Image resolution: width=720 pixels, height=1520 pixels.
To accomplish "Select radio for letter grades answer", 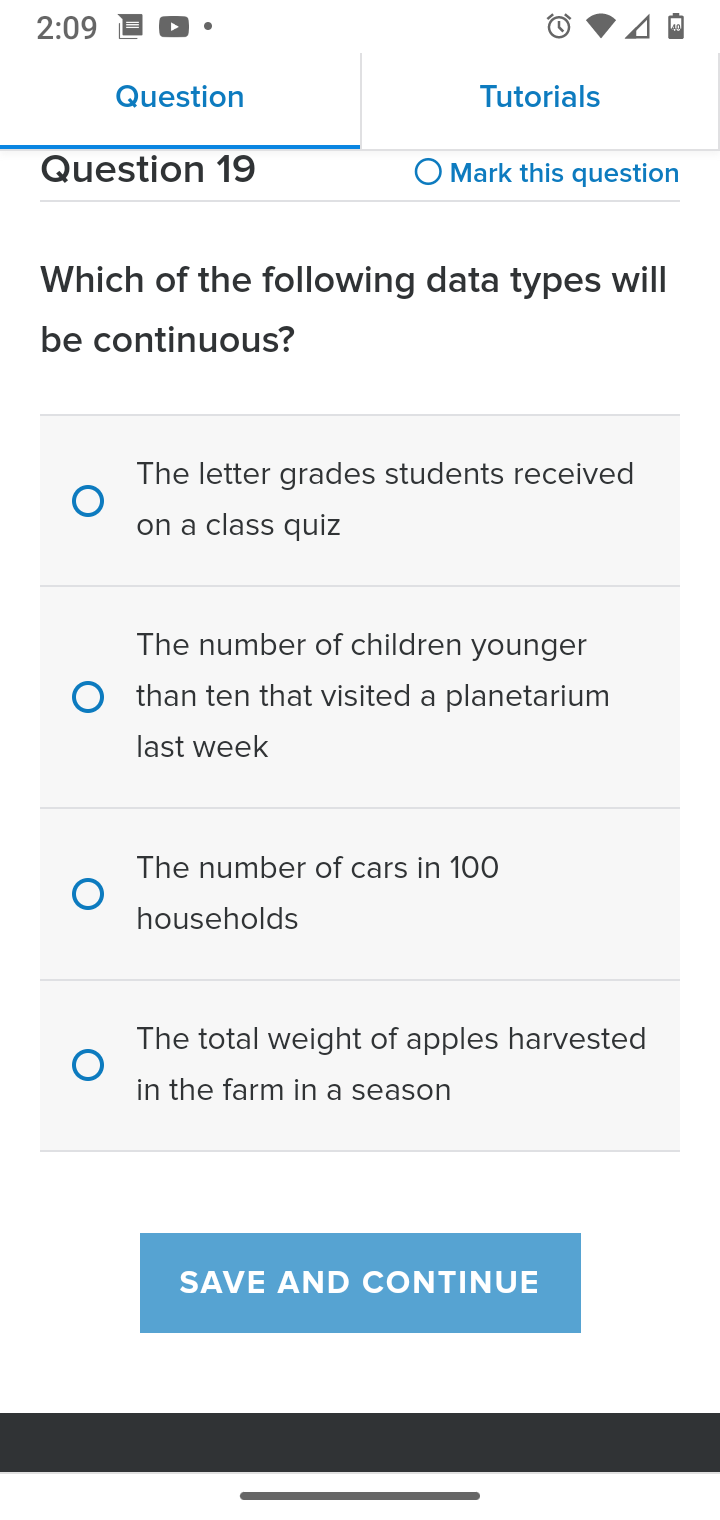I will [88, 501].
